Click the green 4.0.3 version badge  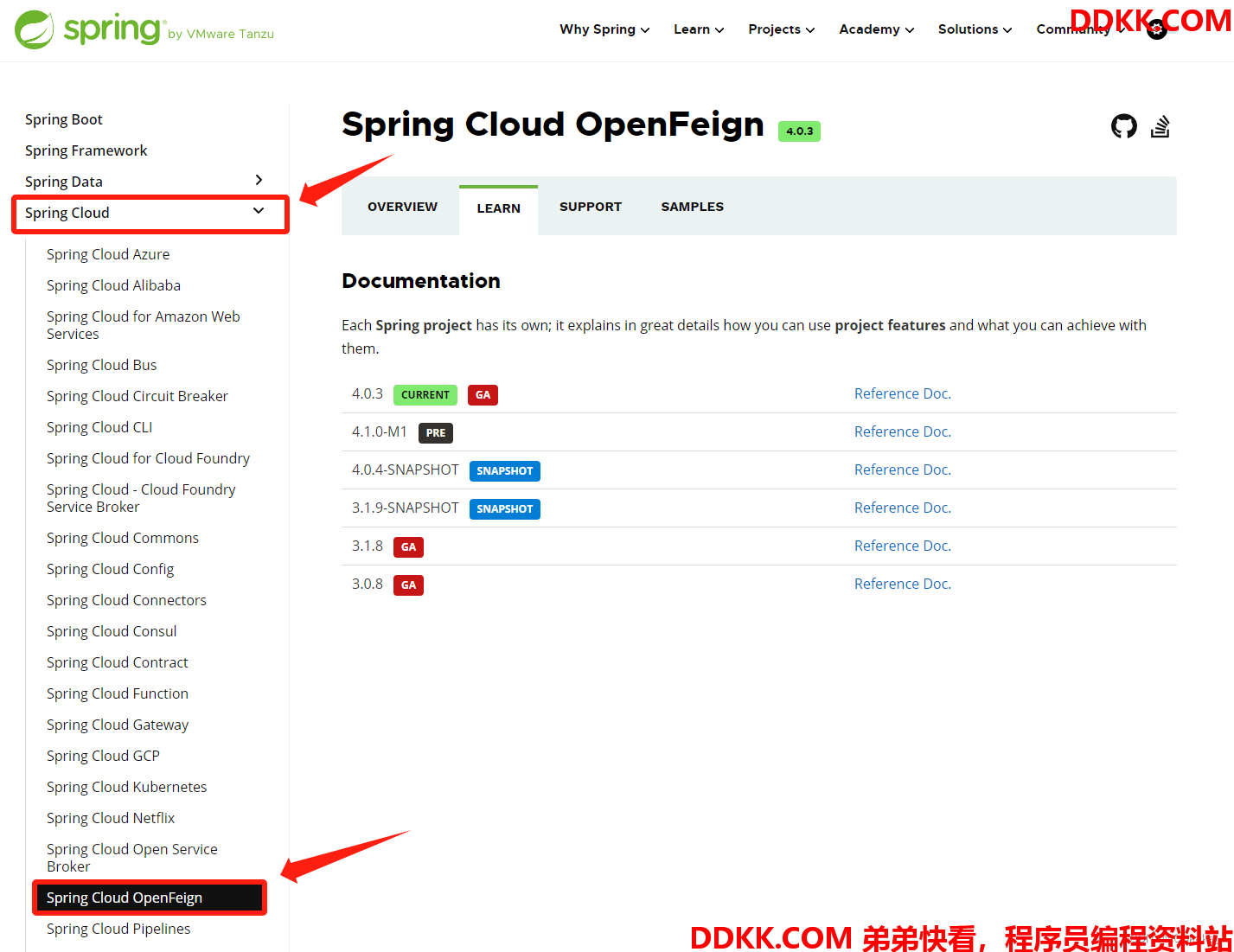799,131
